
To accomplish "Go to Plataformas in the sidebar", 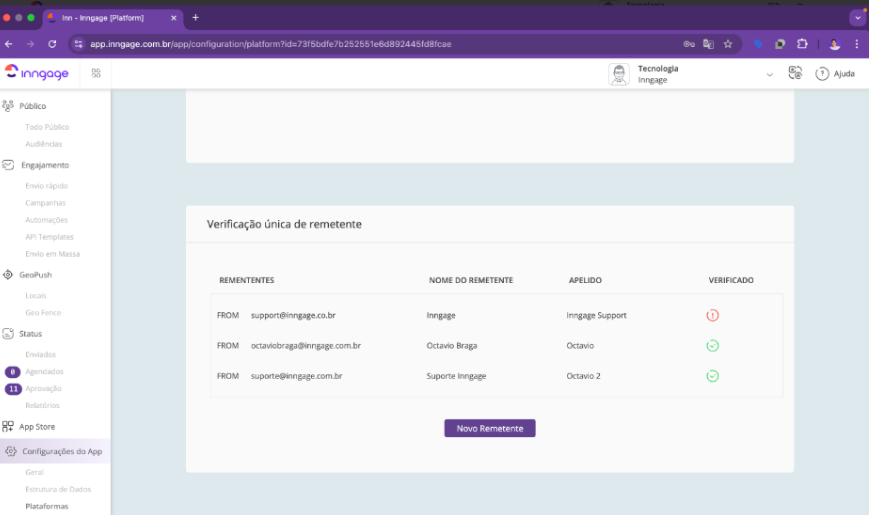I will pos(45,506).
